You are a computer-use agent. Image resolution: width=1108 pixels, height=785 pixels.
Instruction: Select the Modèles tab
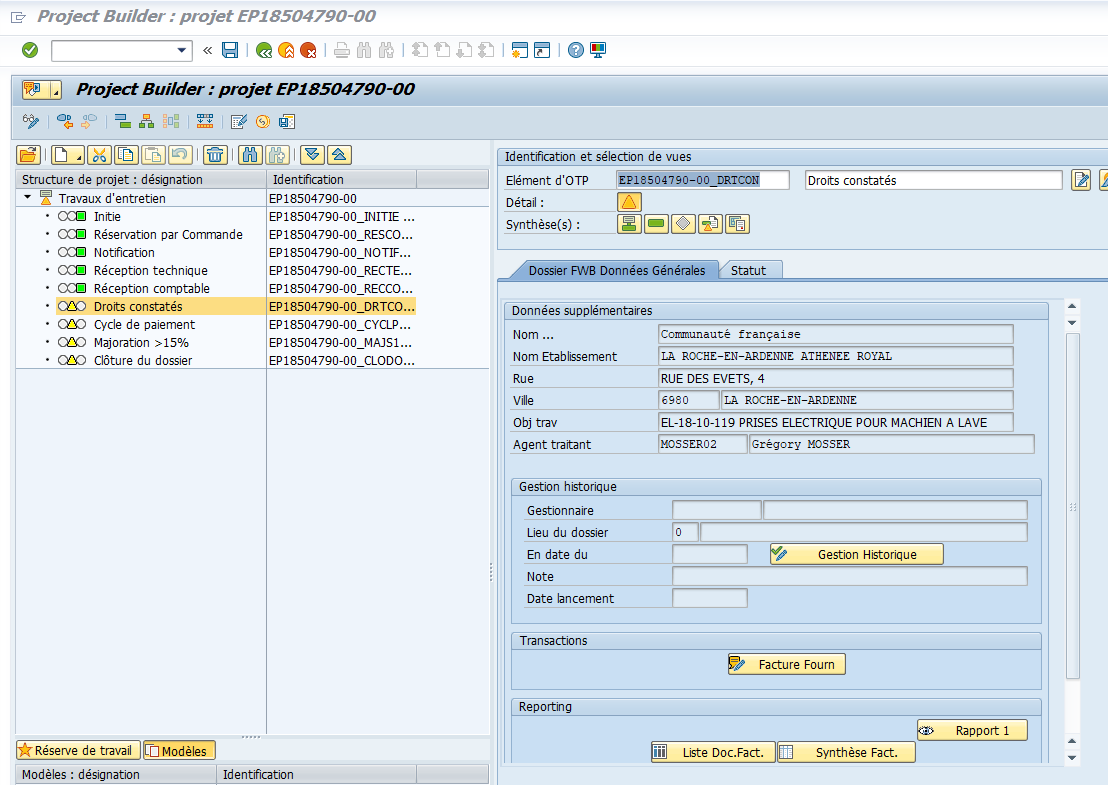click(x=179, y=751)
